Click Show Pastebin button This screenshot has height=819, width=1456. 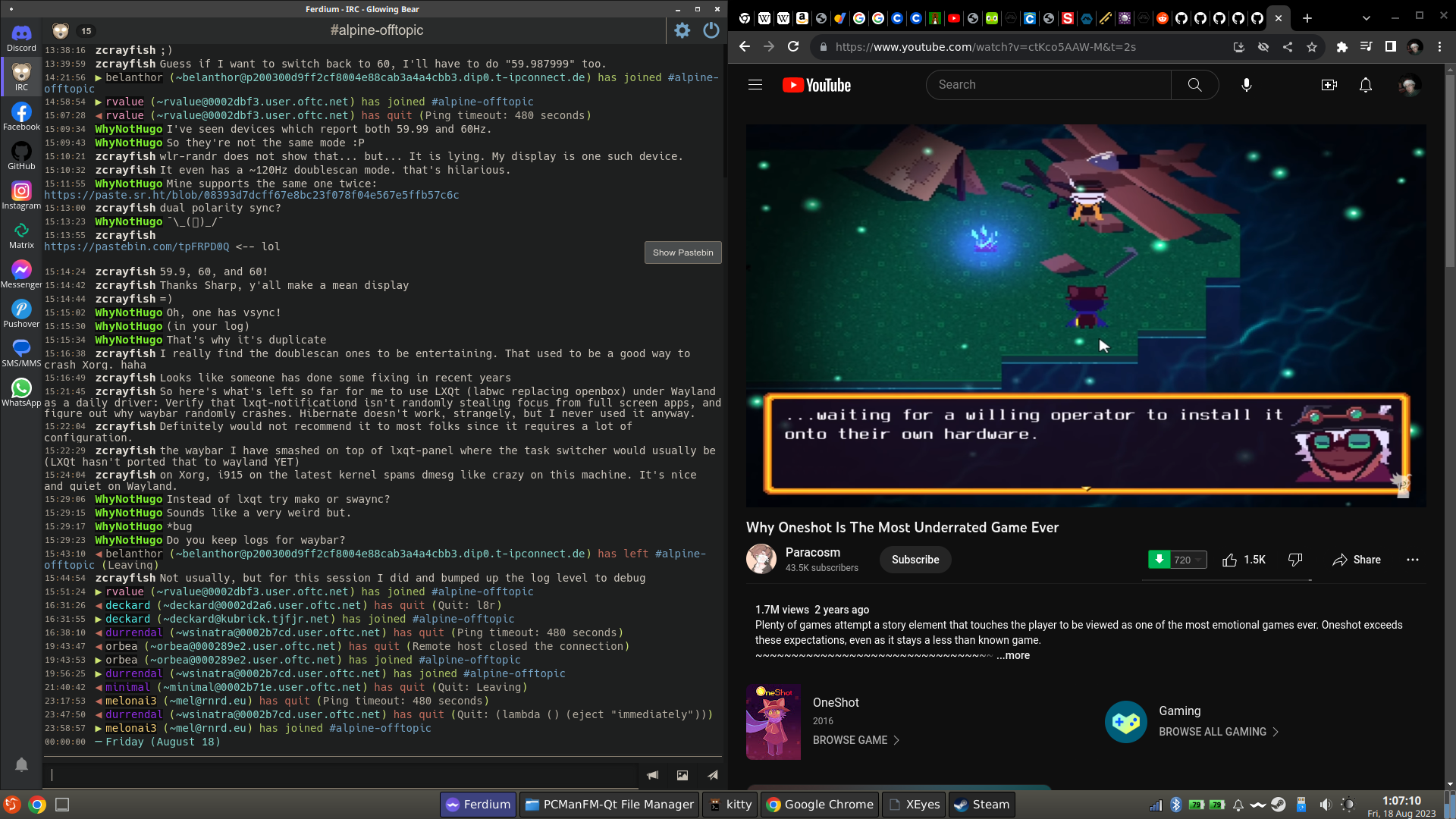tap(682, 253)
